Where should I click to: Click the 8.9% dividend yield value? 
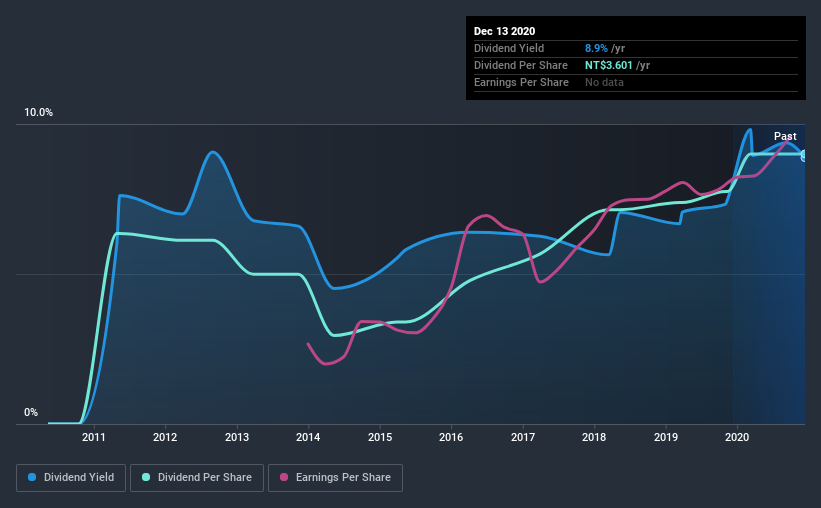tap(596, 48)
